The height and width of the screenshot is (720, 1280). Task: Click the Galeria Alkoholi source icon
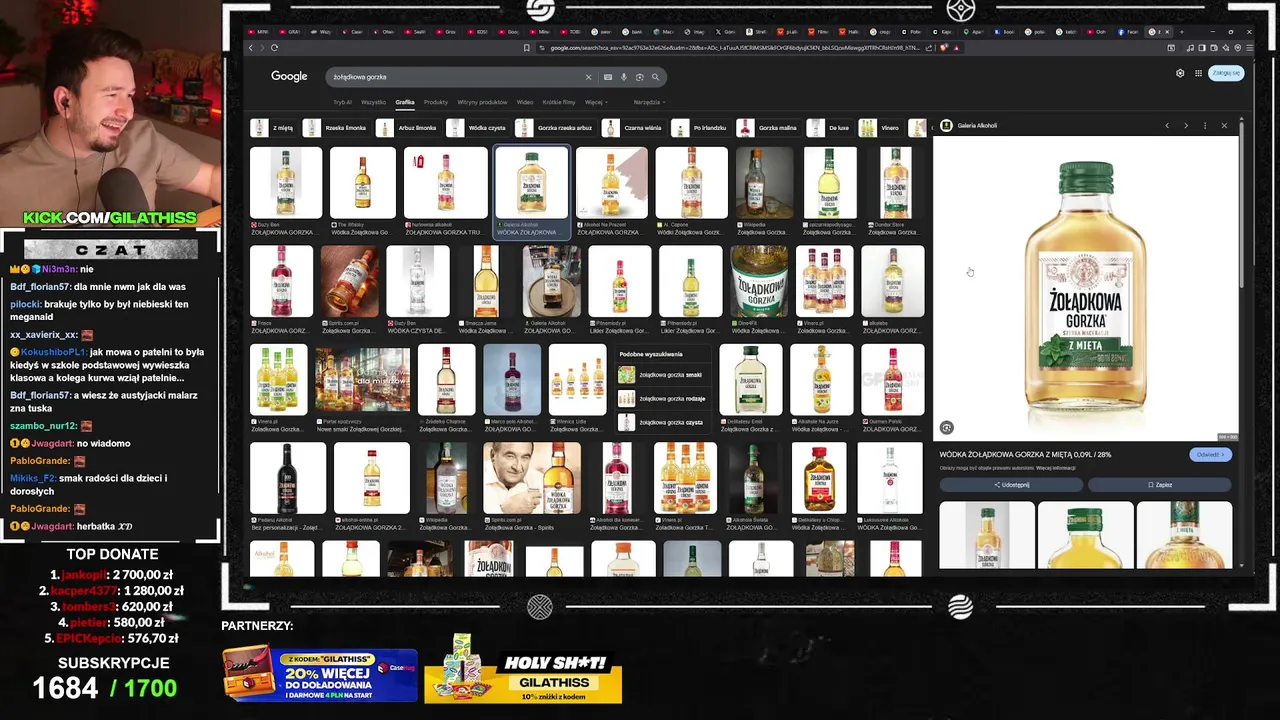pyautogui.click(x=947, y=126)
